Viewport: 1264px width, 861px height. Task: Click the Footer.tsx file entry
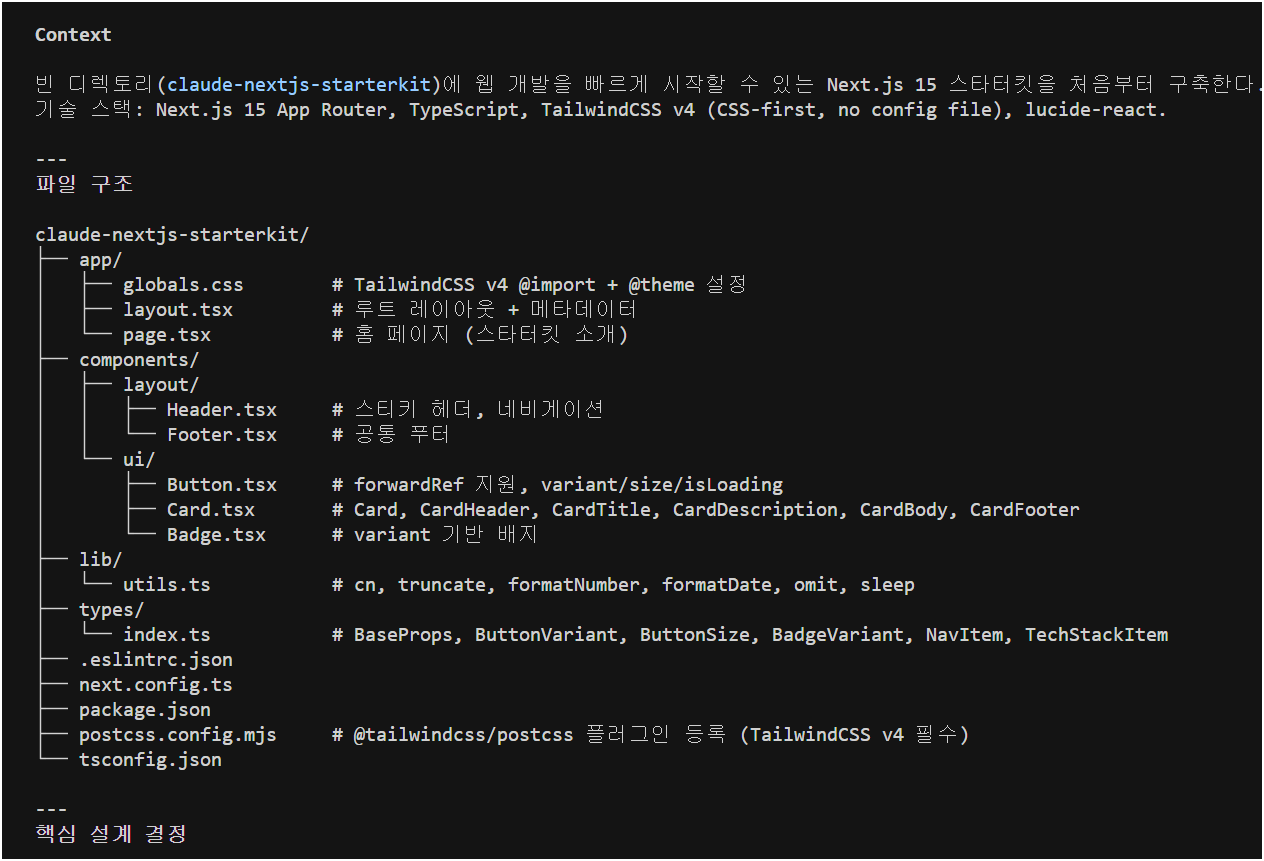coord(222,435)
